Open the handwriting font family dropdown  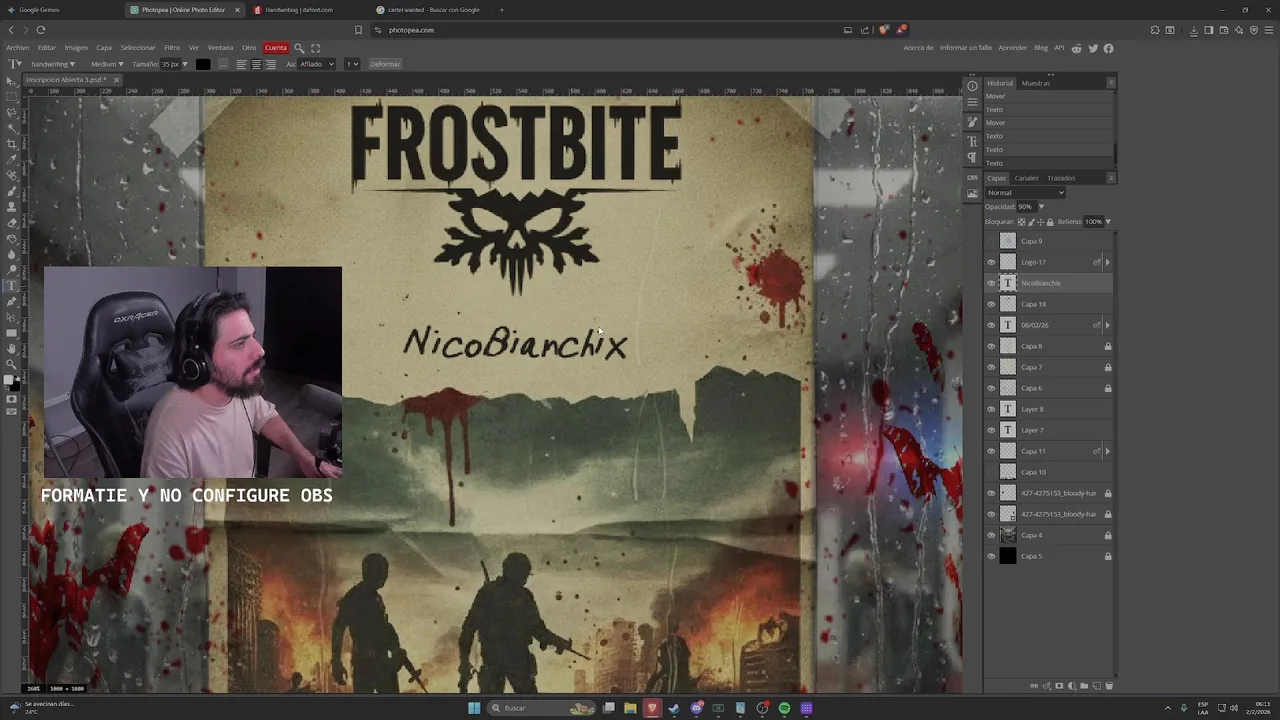pos(53,64)
